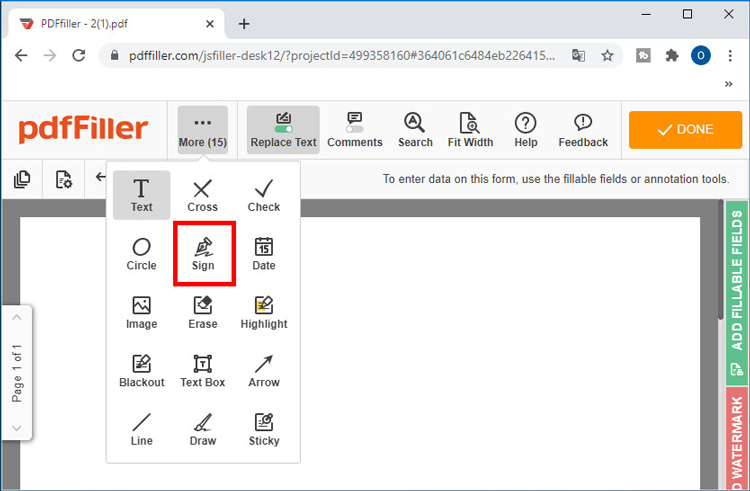Go back in browser history
Viewport: 750px width, 491px height.
coord(21,56)
